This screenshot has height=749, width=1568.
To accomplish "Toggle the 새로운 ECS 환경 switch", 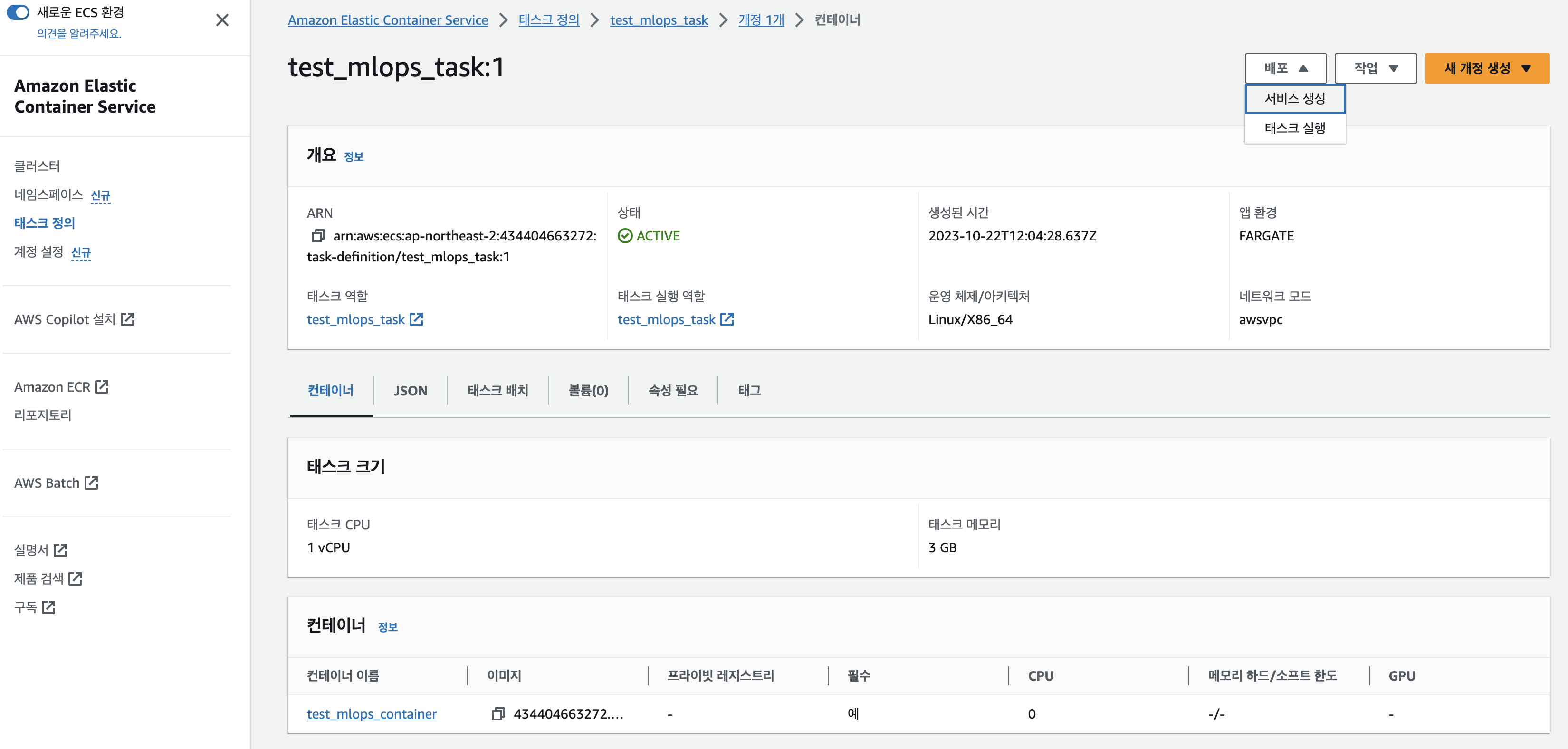I will tap(18, 12).
